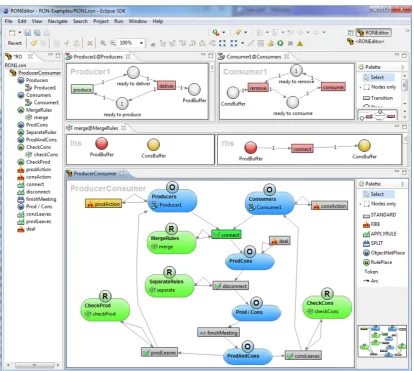Screen dimensions: 414x371
Task: Click the prodAction transition node
Action: 103,204
